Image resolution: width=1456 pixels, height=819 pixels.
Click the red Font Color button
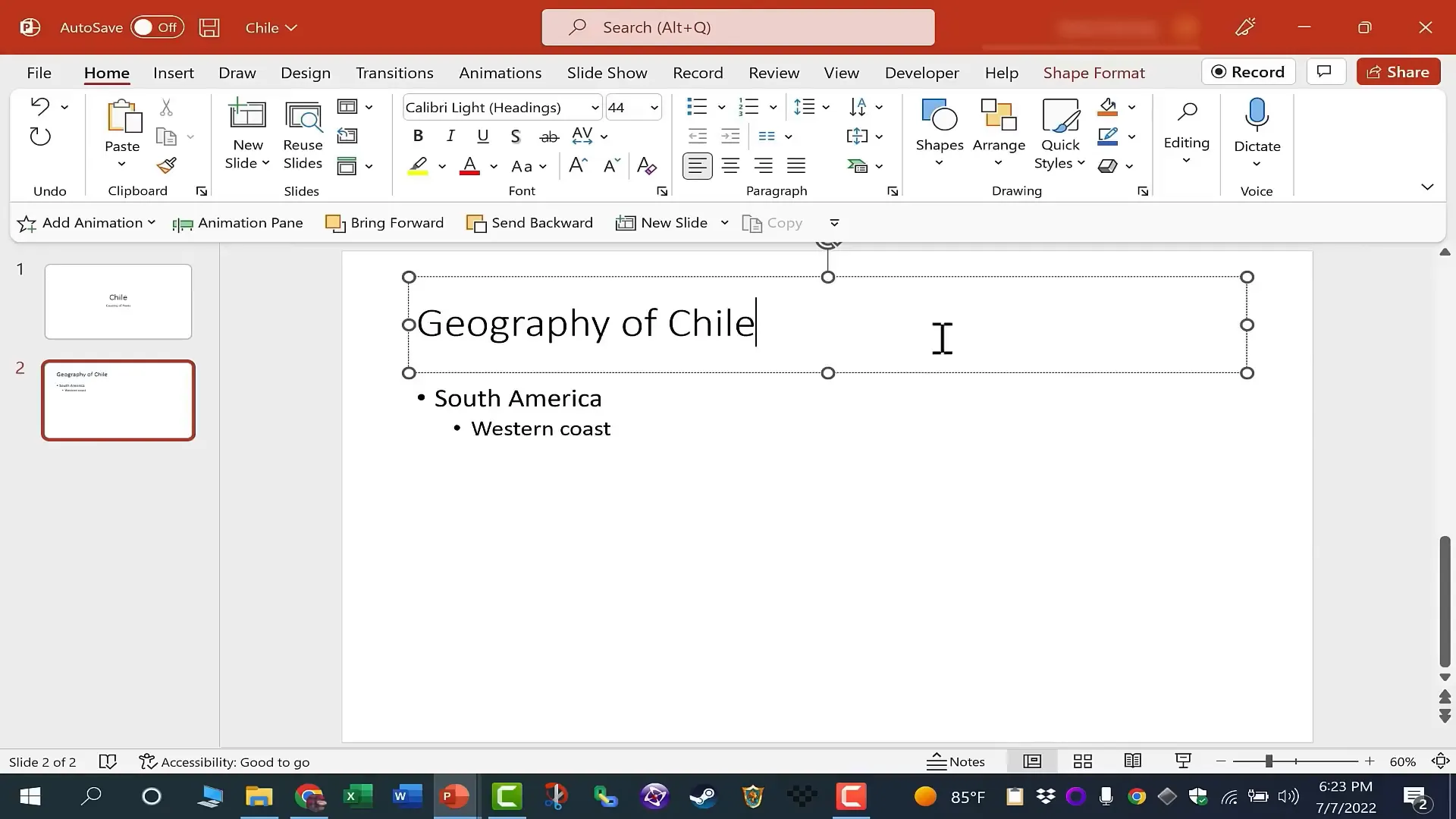469,165
